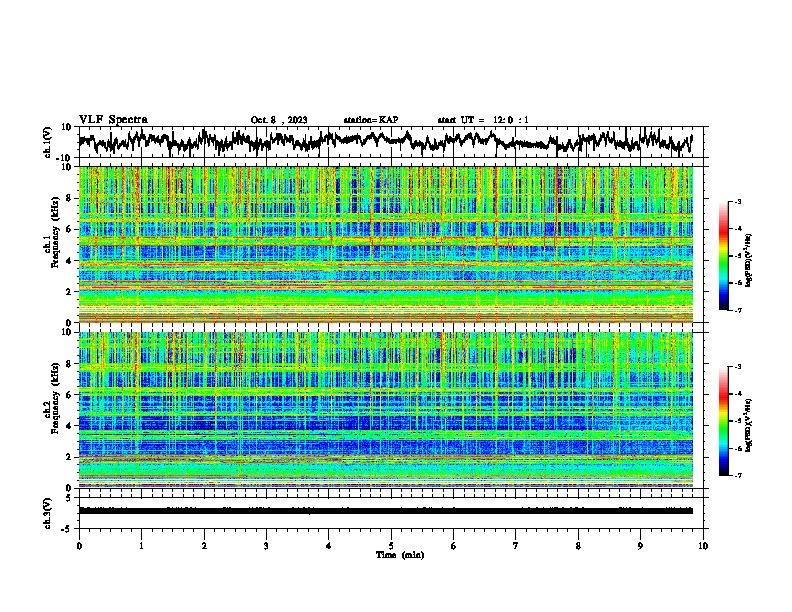Click the "ch.1(V)" axis label of waveform panel
The height and width of the screenshot is (612, 792).
48,142
